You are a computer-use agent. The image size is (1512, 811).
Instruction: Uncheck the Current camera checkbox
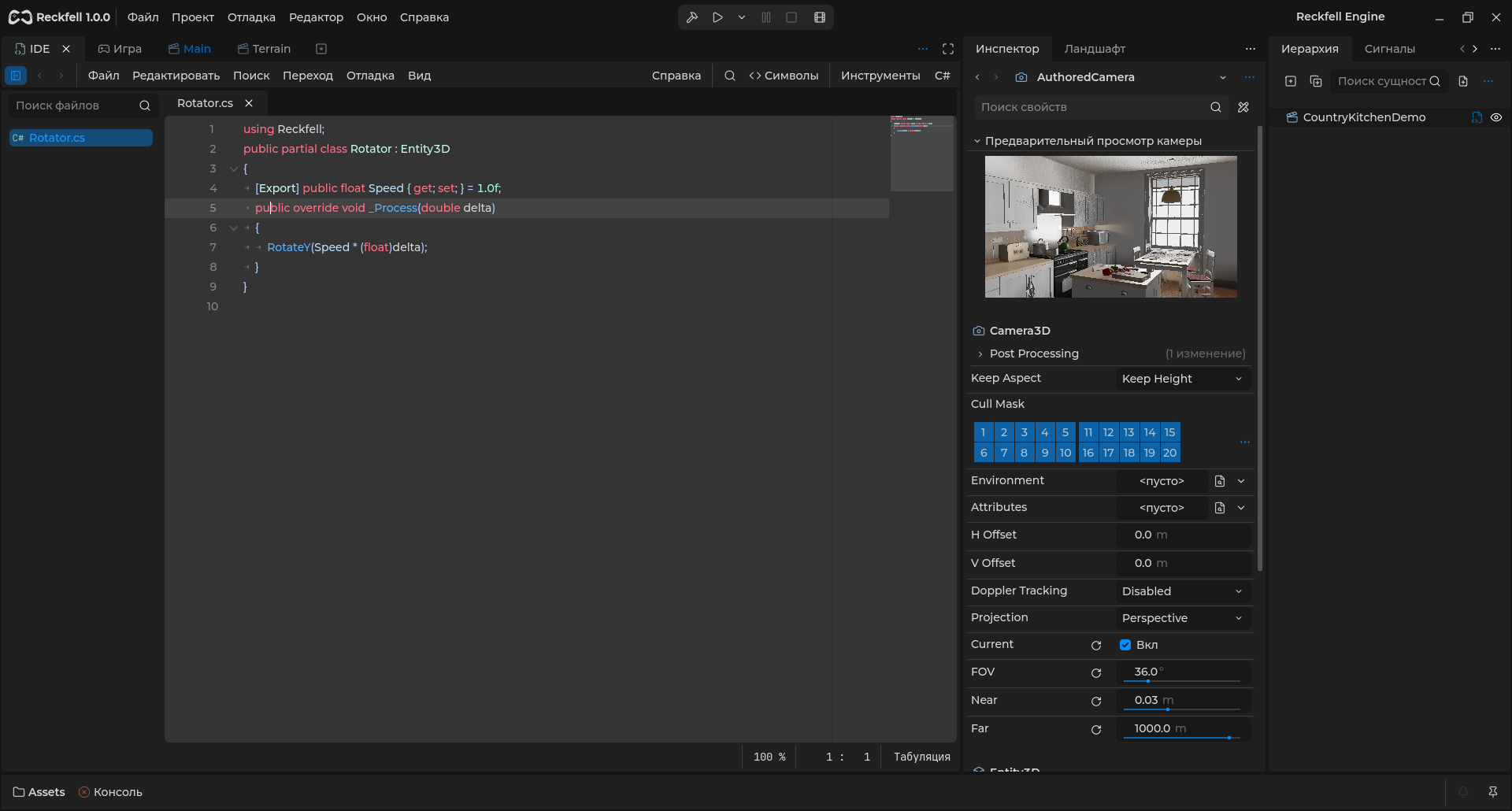point(1125,645)
